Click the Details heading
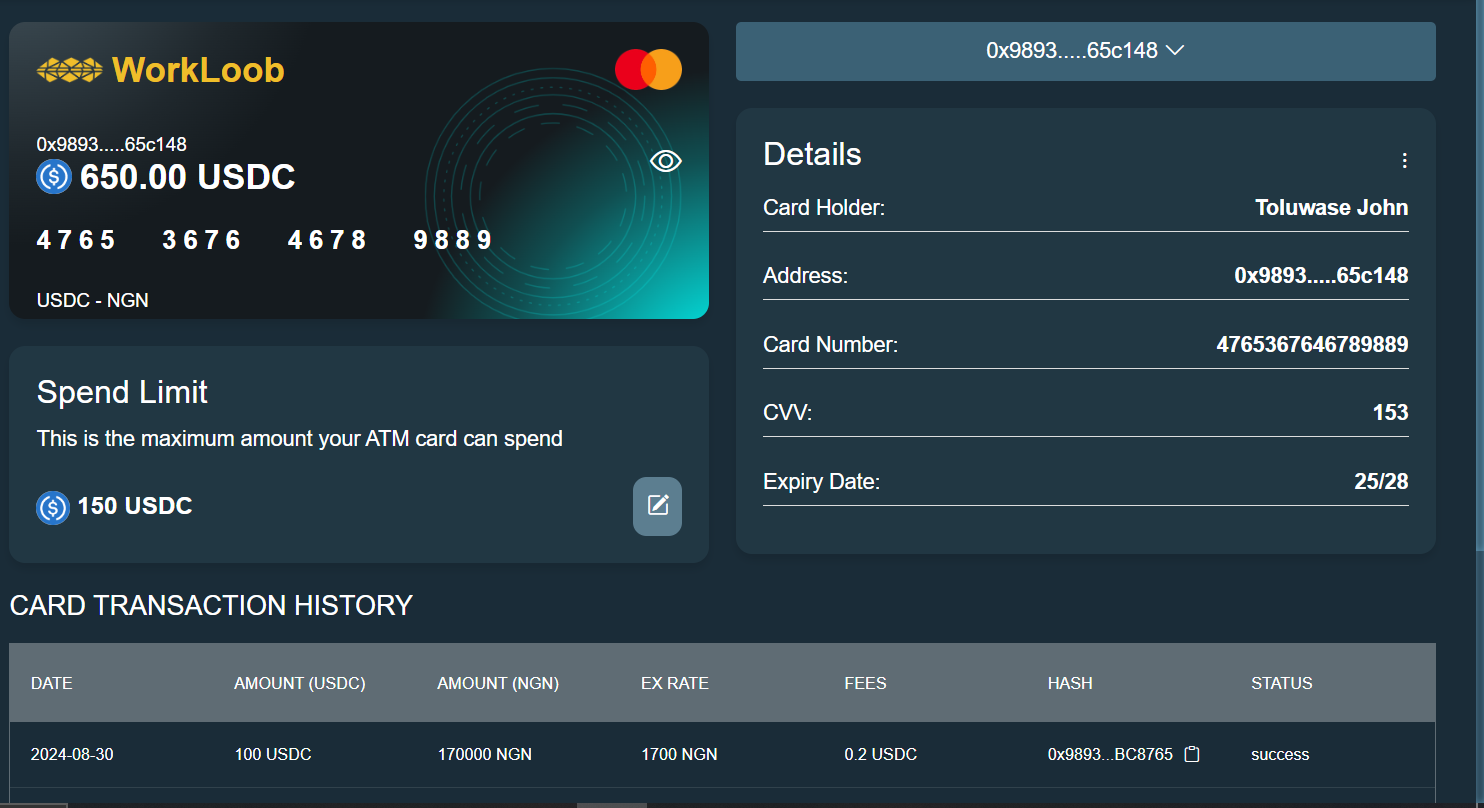Image resolution: width=1484 pixels, height=808 pixels. [x=812, y=154]
